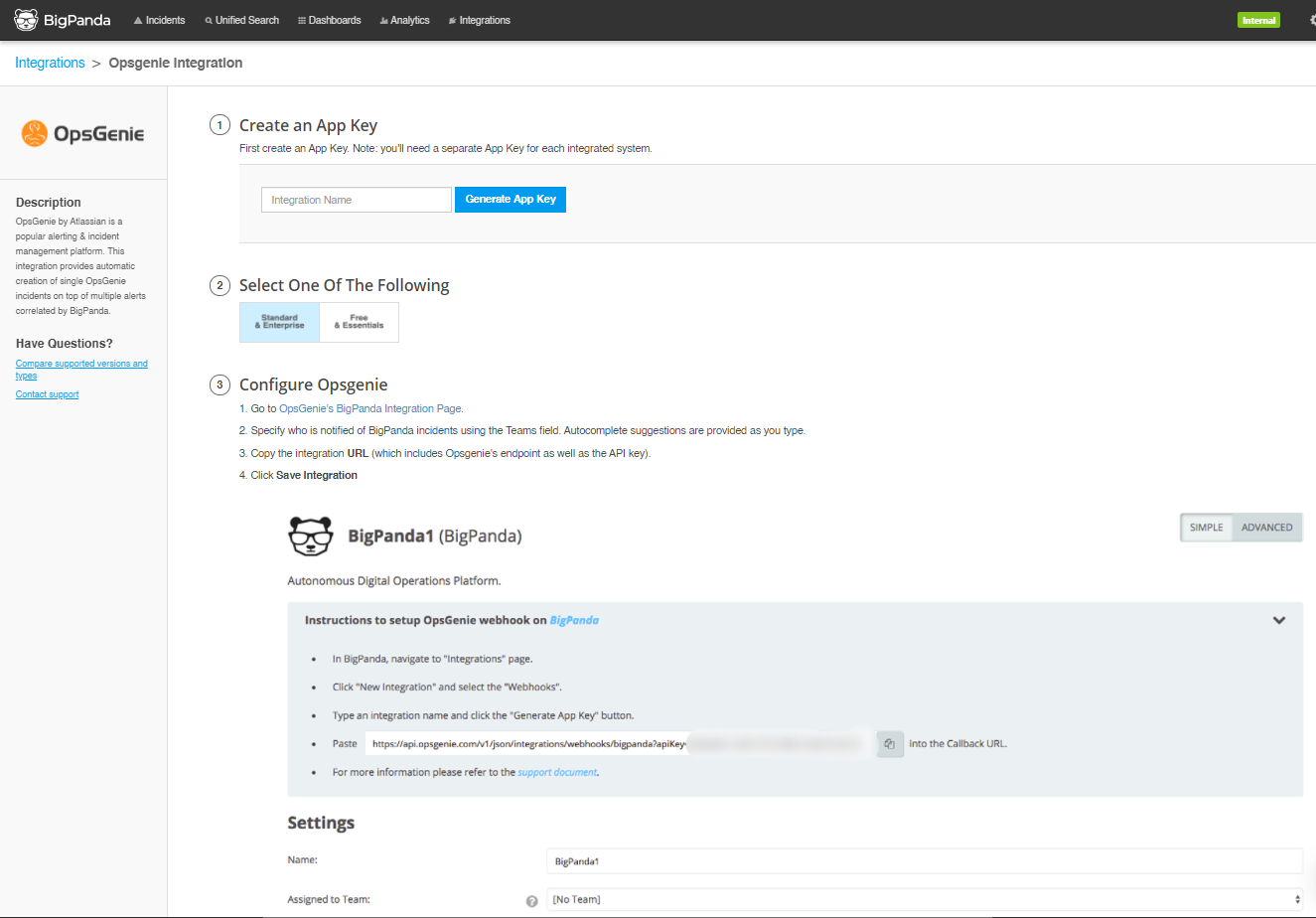Viewport: 1316px width, 918px height.
Task: Click the BigPanda logo in header
Action: pos(63,20)
